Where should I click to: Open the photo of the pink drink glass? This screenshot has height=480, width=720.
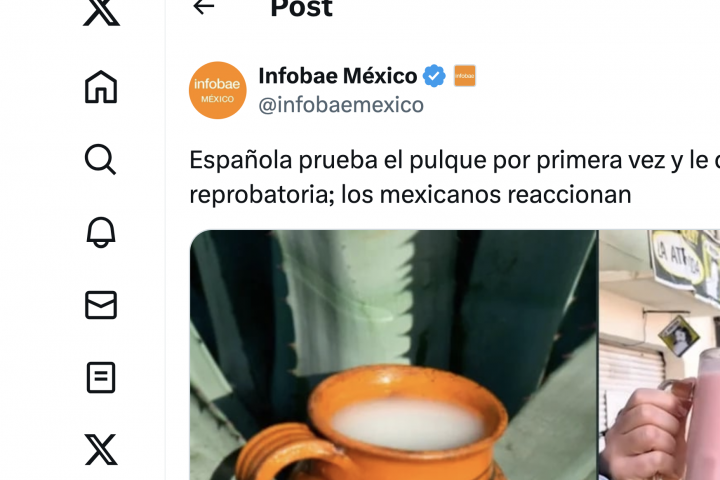659,355
